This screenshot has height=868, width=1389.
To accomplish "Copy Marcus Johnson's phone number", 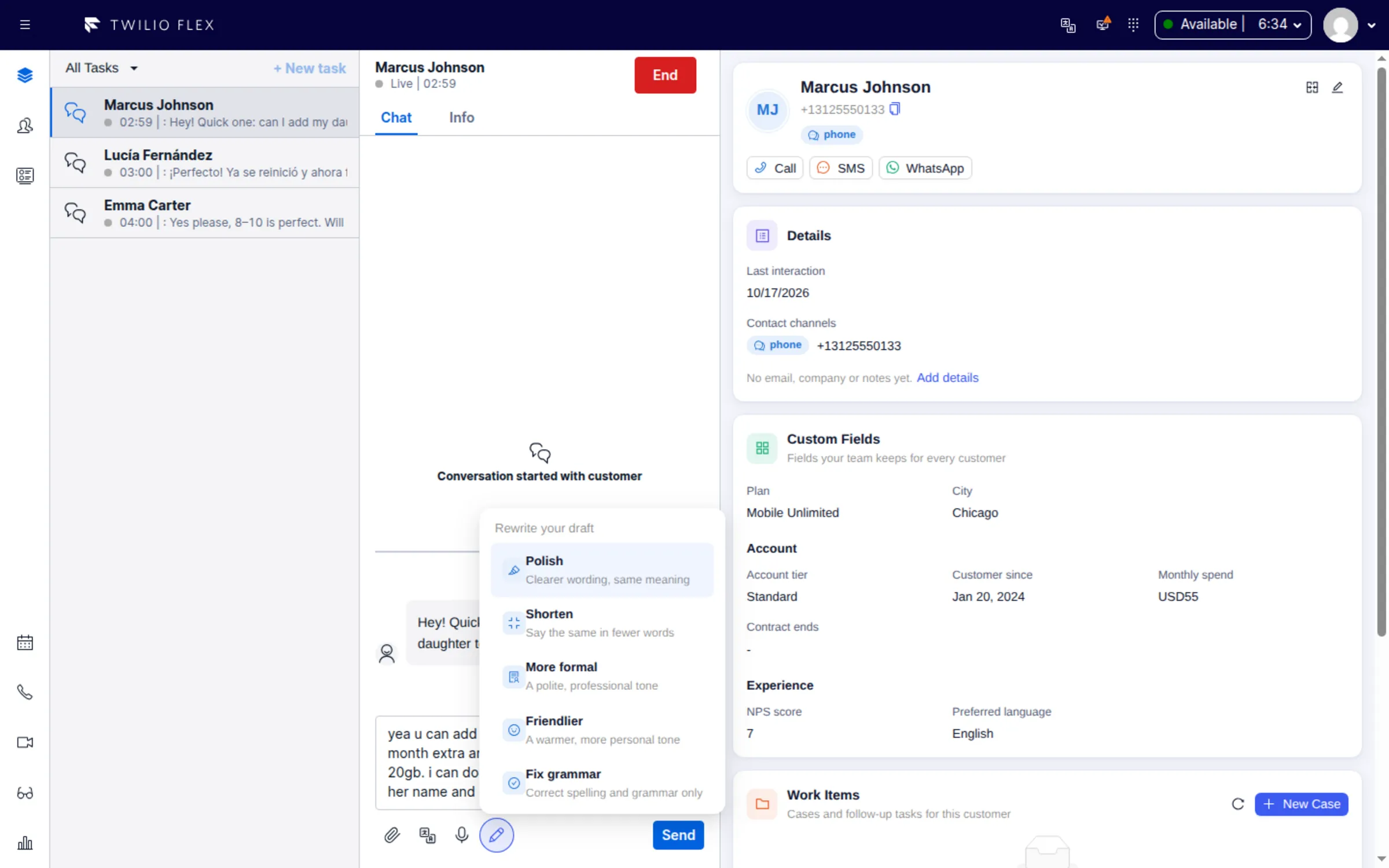I will (895, 109).
